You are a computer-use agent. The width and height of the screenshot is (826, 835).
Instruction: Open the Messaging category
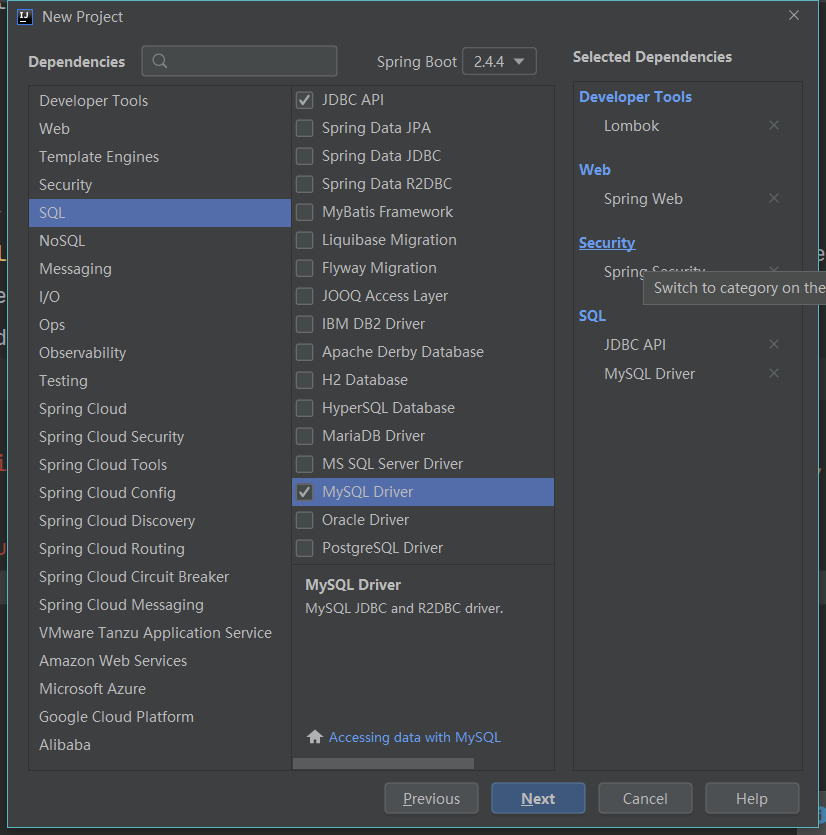pos(160,269)
